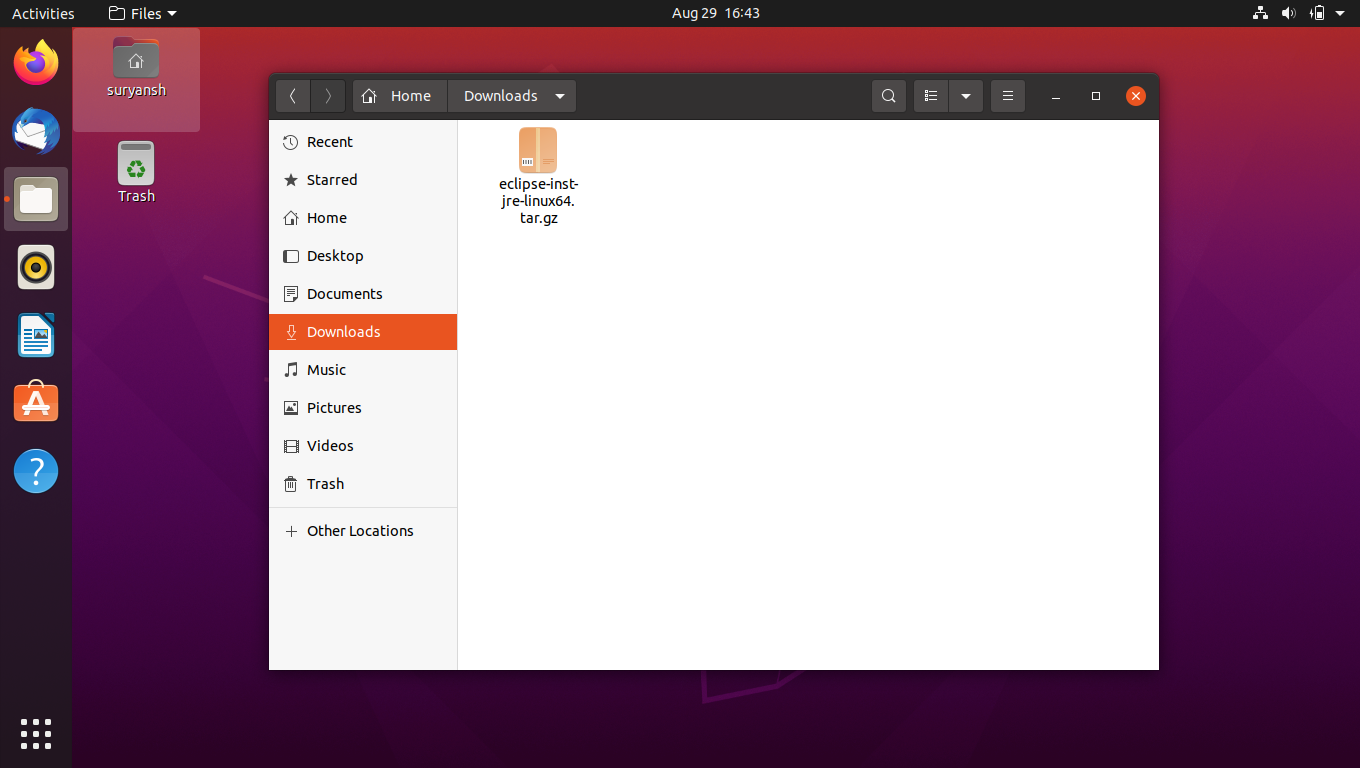The height and width of the screenshot is (768, 1360).
Task: Open the search in the file browser
Action: coord(888,95)
